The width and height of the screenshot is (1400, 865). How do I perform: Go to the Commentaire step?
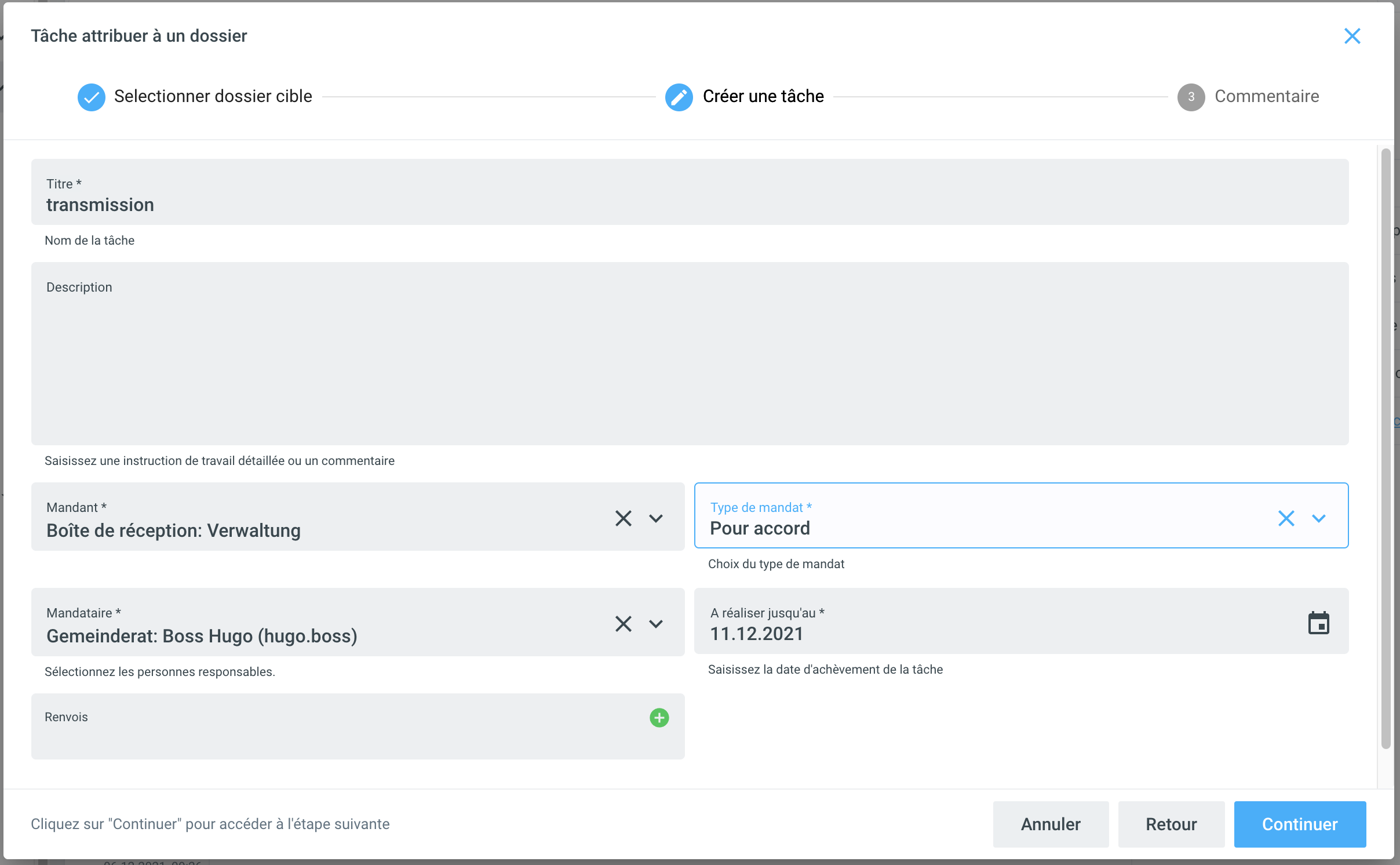coord(1266,96)
